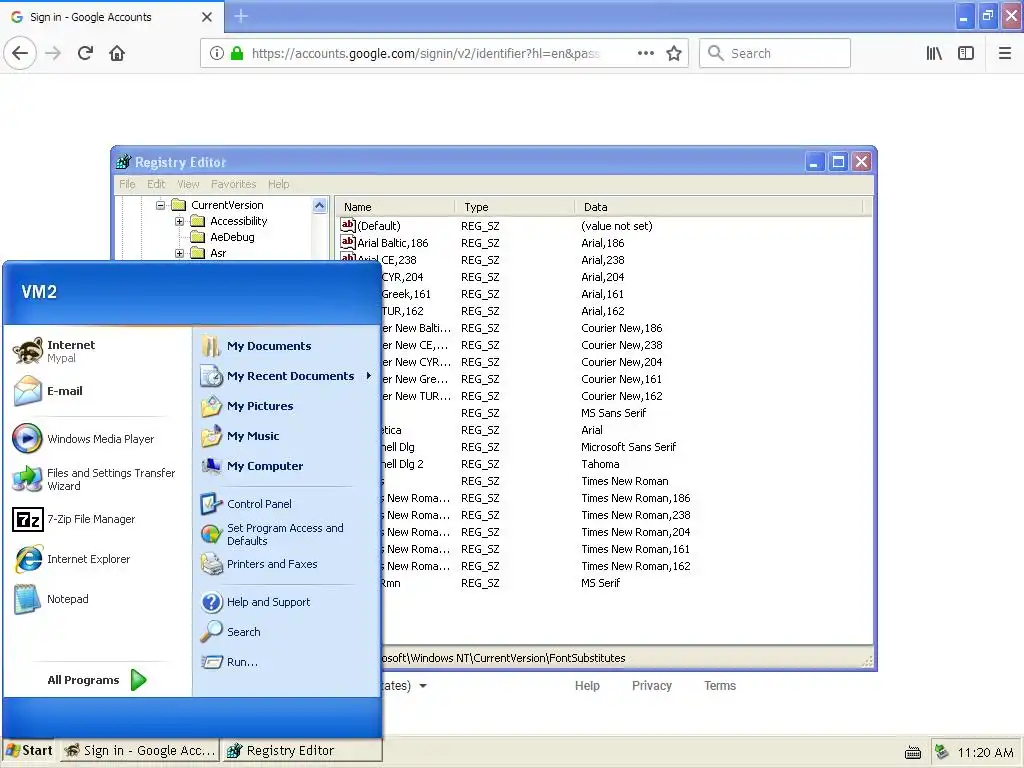
Task: Expand the Accessibility registry key
Action: point(180,221)
